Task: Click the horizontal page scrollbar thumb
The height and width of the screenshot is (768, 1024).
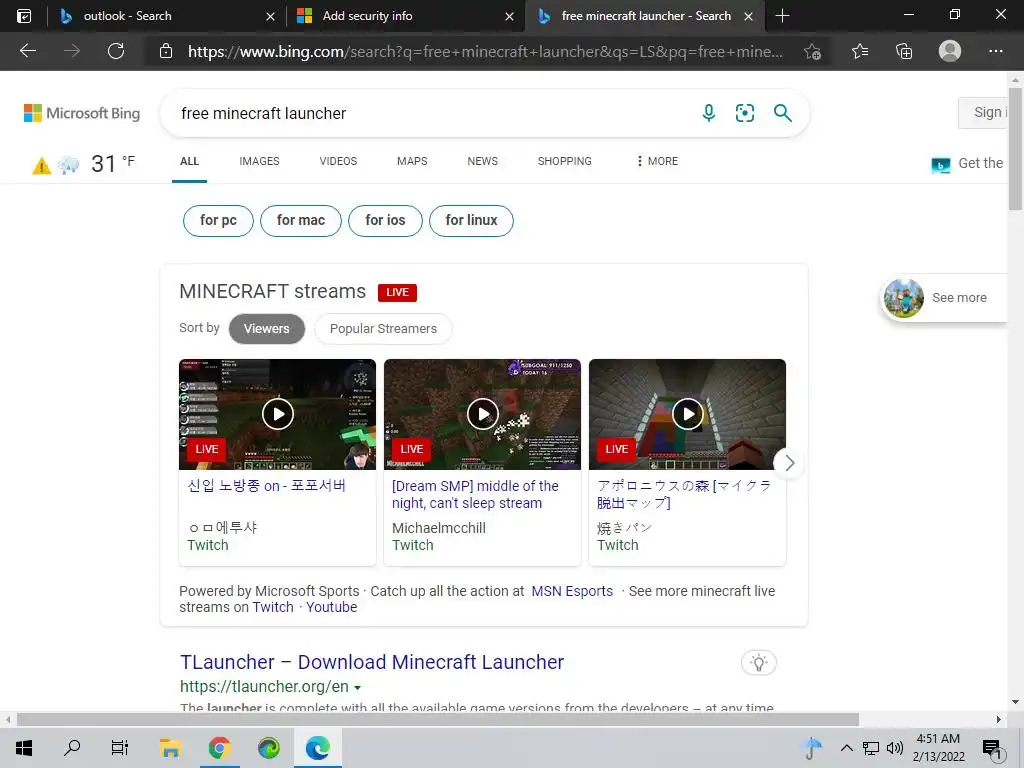Action: pyautogui.click(x=438, y=720)
